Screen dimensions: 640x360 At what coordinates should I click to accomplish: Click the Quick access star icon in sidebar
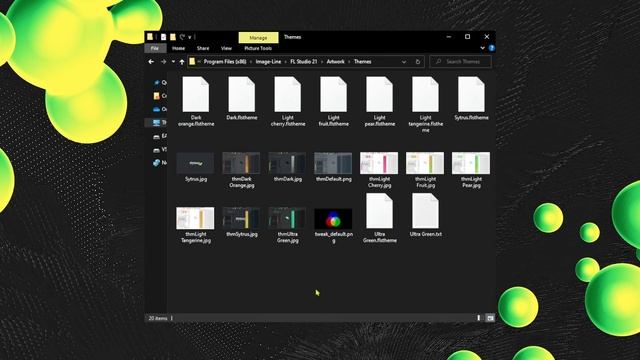pyautogui.click(x=157, y=82)
